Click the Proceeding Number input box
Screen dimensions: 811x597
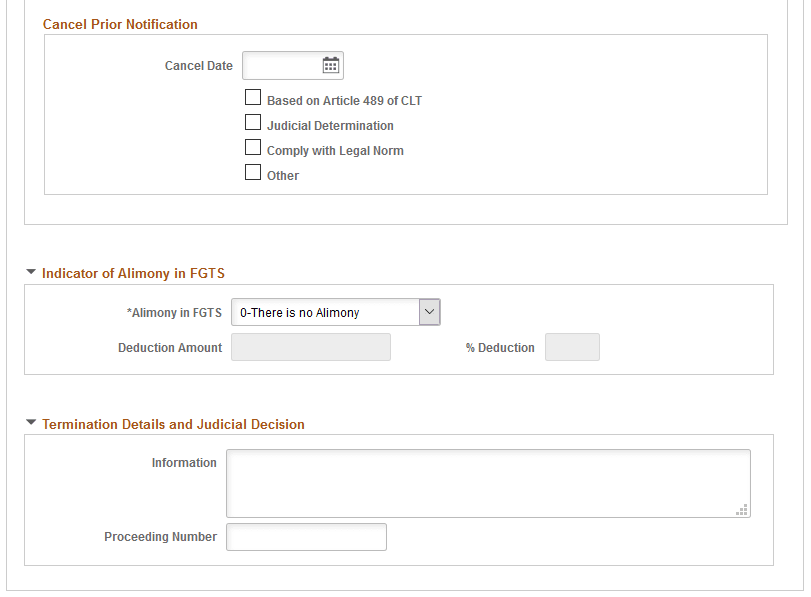point(306,537)
